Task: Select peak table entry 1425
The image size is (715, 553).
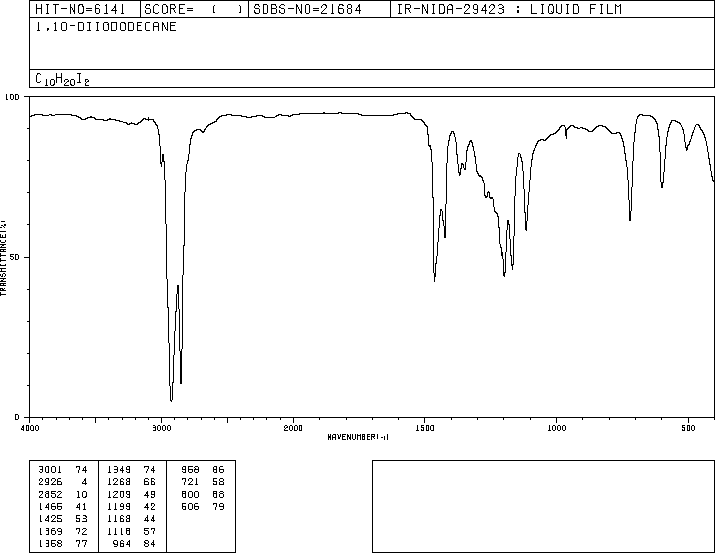Action: point(50,519)
